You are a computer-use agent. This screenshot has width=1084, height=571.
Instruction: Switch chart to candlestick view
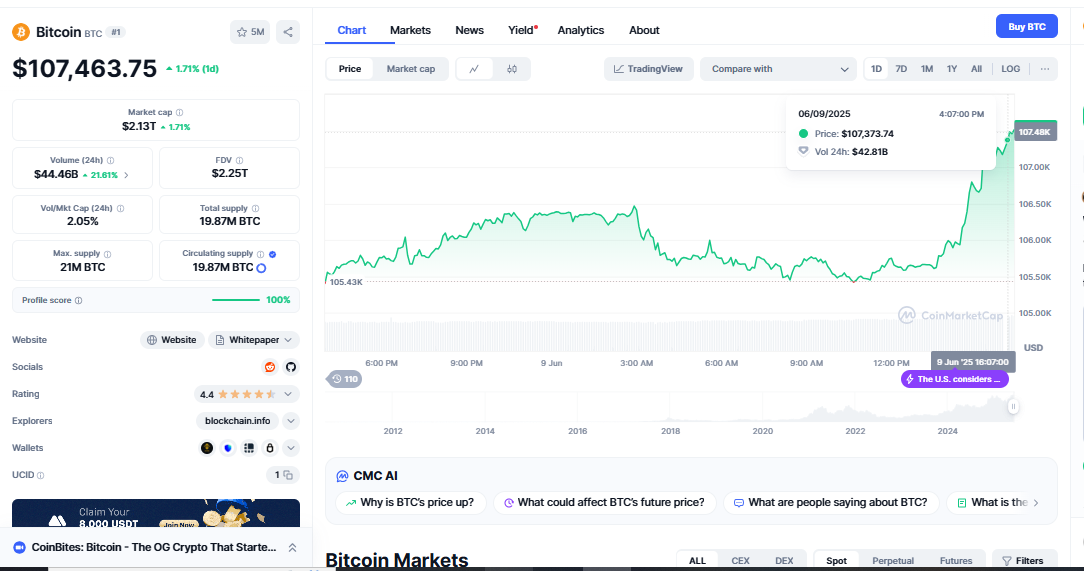pos(512,68)
